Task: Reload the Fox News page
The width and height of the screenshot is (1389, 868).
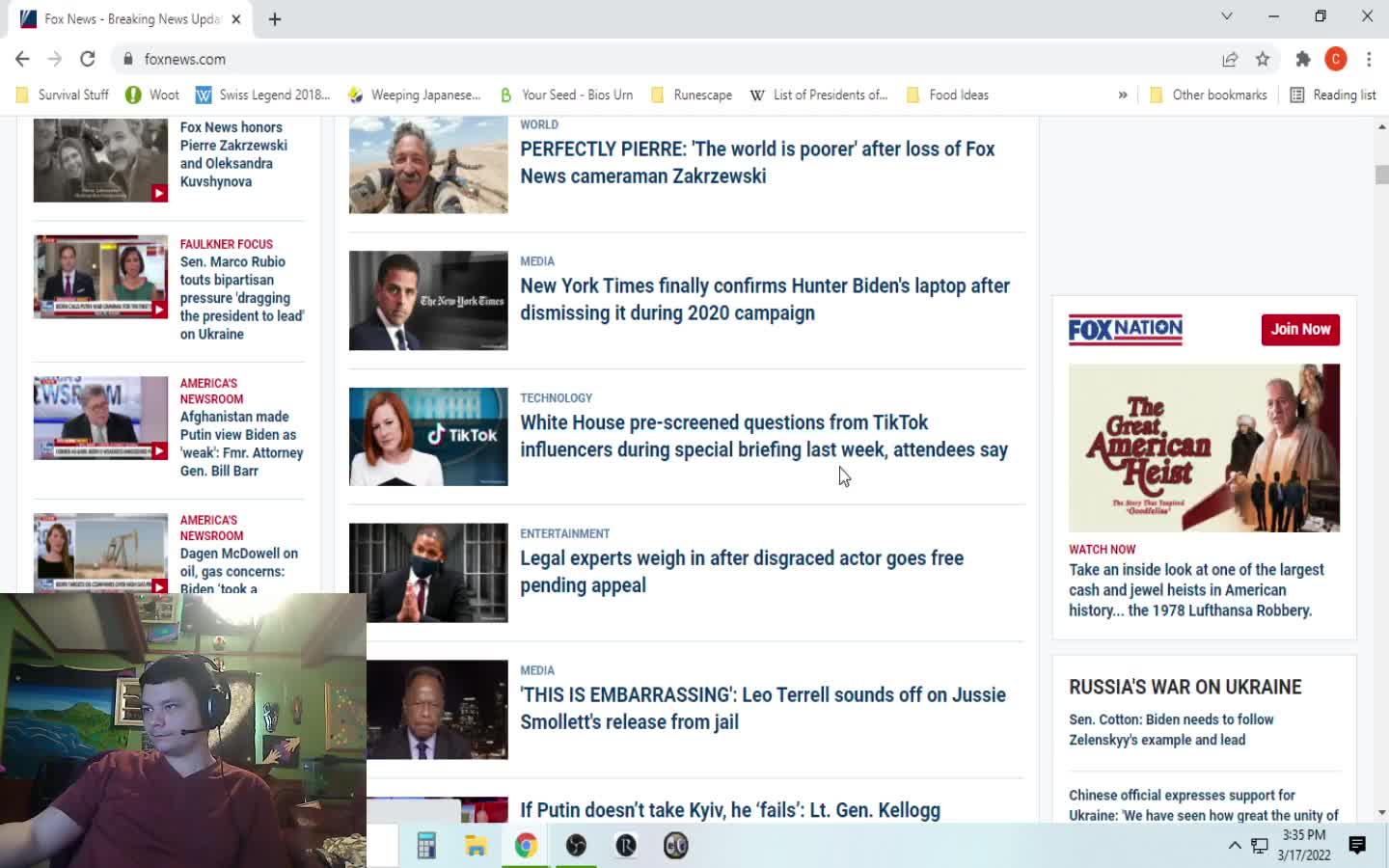Action: [x=88, y=59]
